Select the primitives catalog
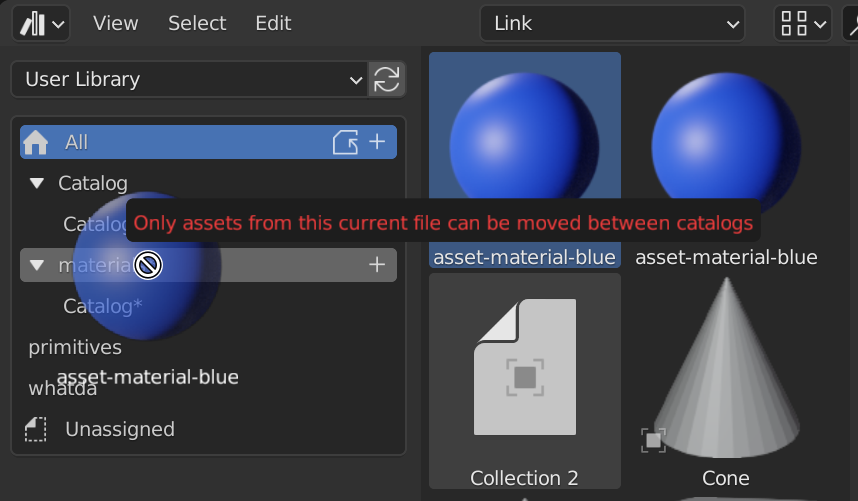Viewport: 858px width, 501px height. pos(75,347)
